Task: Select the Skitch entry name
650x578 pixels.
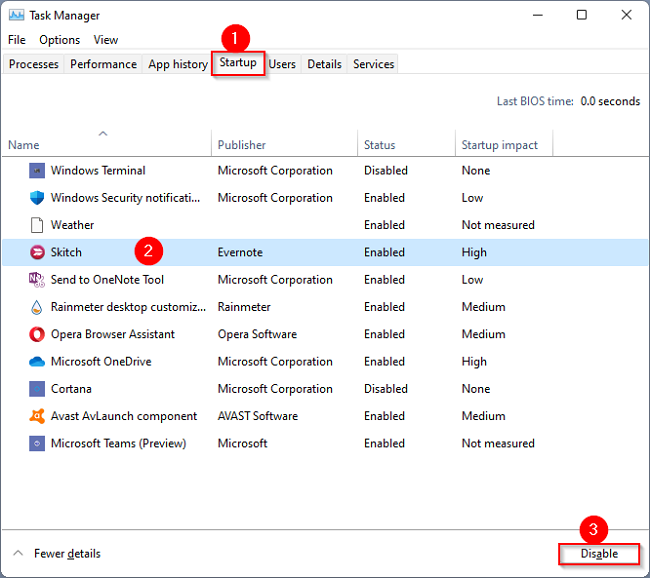Action: click(x=66, y=253)
